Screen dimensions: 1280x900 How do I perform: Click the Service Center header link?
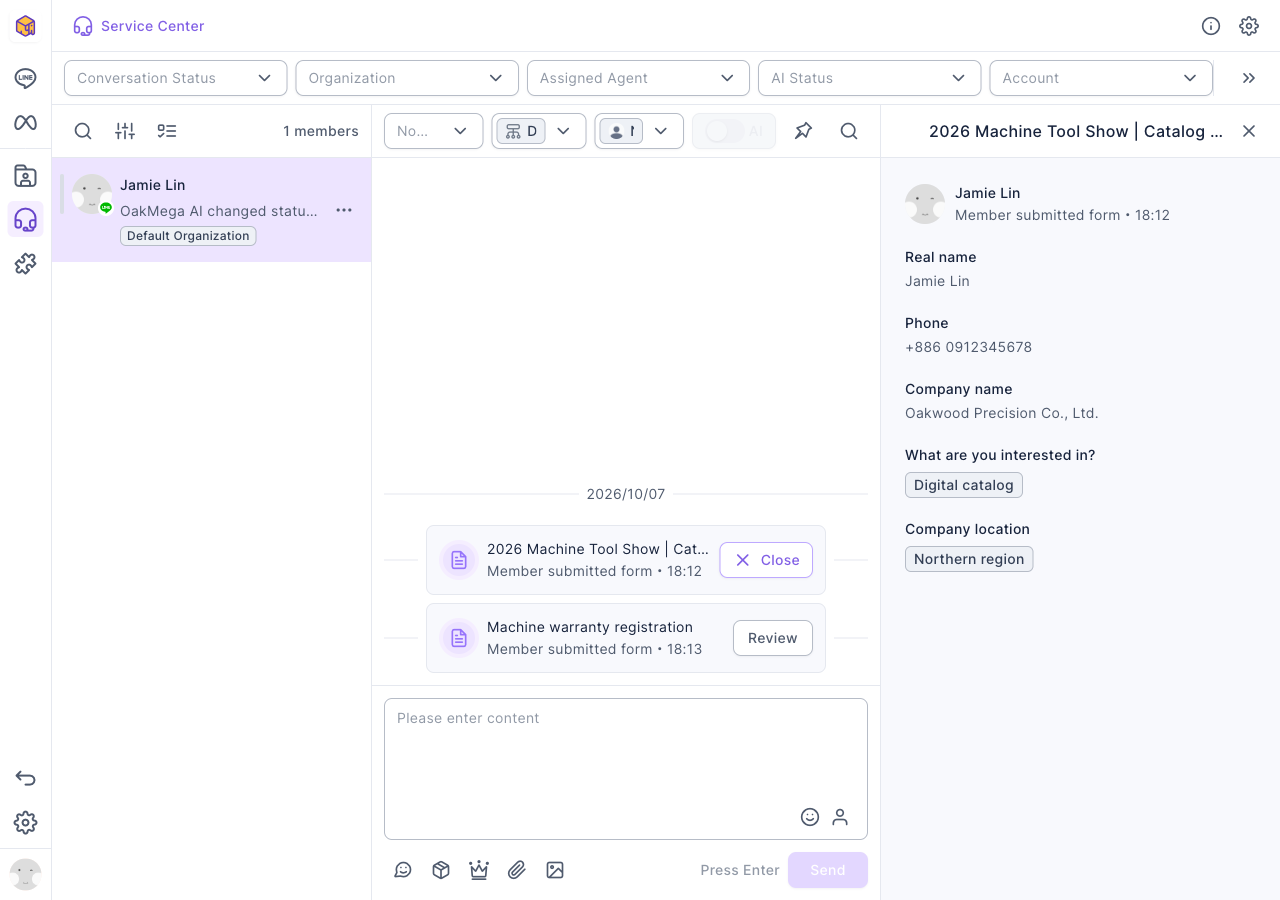(x=139, y=26)
